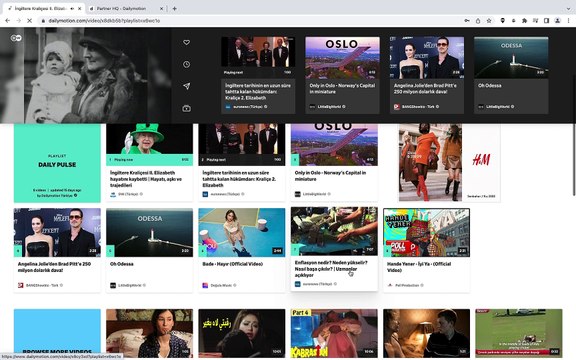Click the Daily Pulse playlist card
576x360 pixels.
click(57, 163)
